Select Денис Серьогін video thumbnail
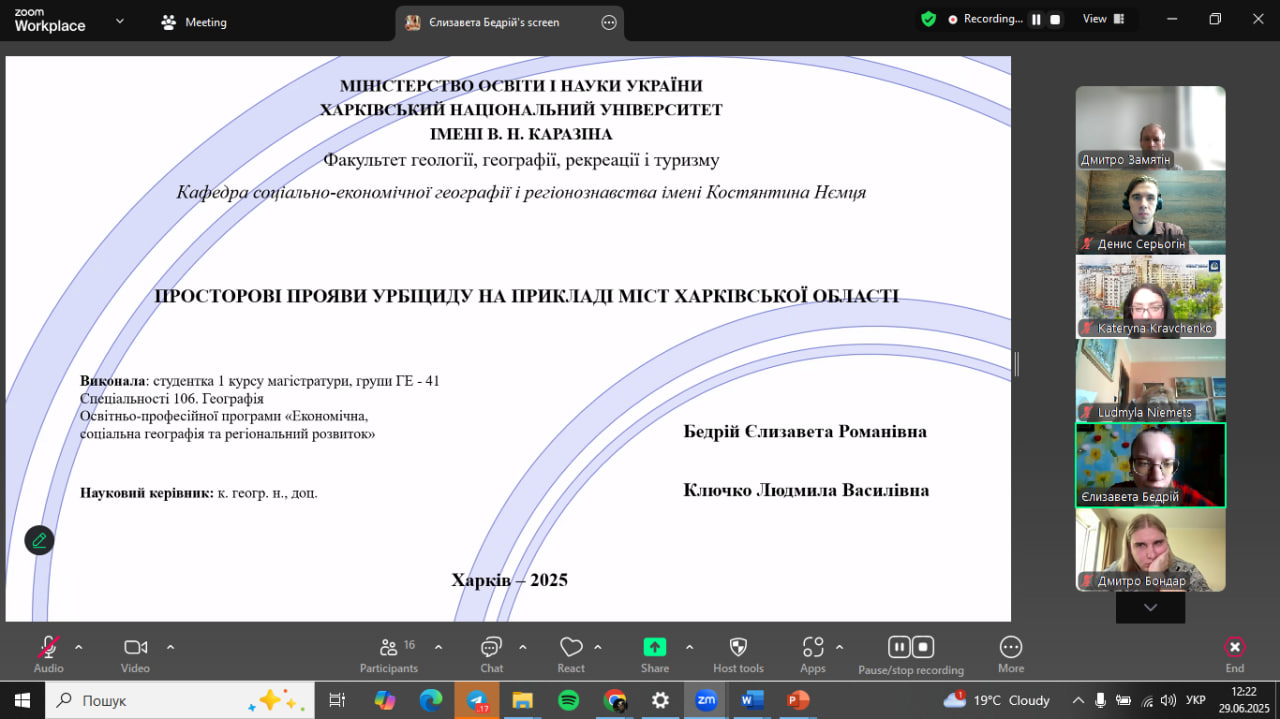 (1150, 212)
